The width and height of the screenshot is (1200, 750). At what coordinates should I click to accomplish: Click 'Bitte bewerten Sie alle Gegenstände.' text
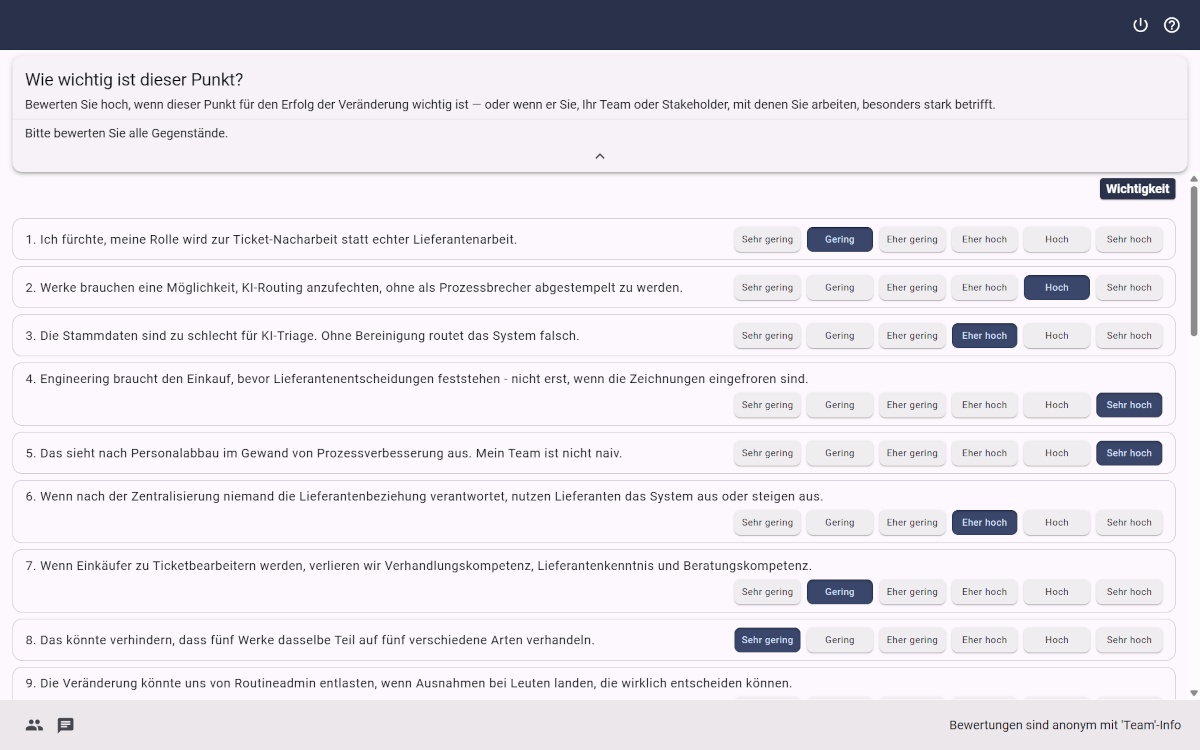126,133
